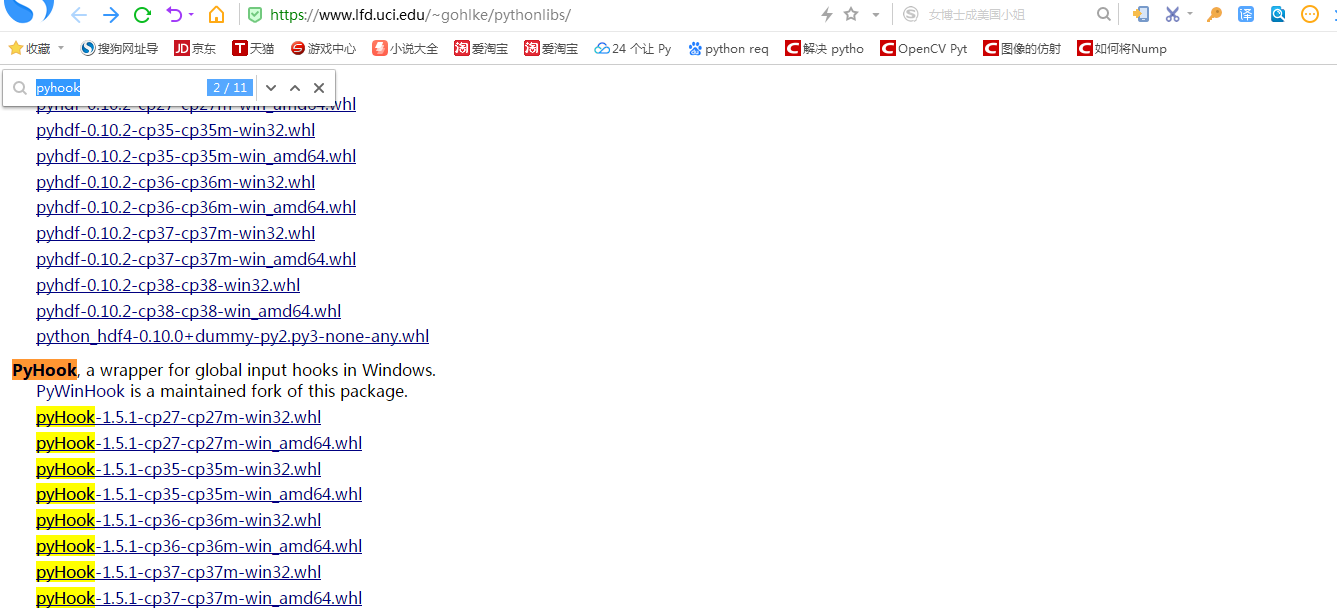
Task: Expand the 收藏 dropdown arrow
Action: point(61,48)
